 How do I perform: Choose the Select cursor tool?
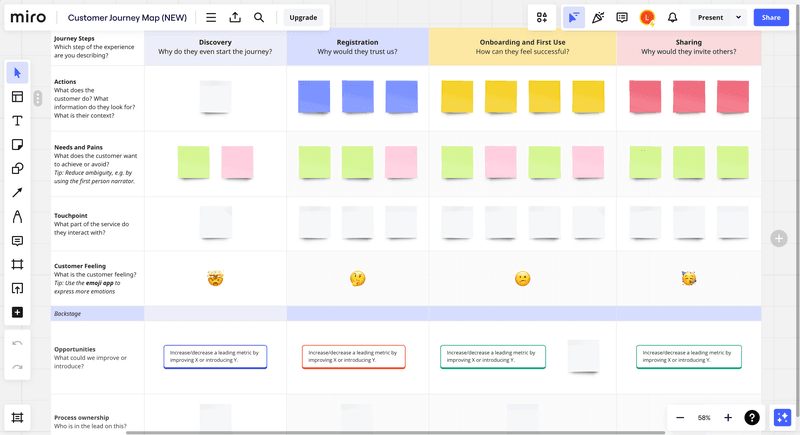17,73
